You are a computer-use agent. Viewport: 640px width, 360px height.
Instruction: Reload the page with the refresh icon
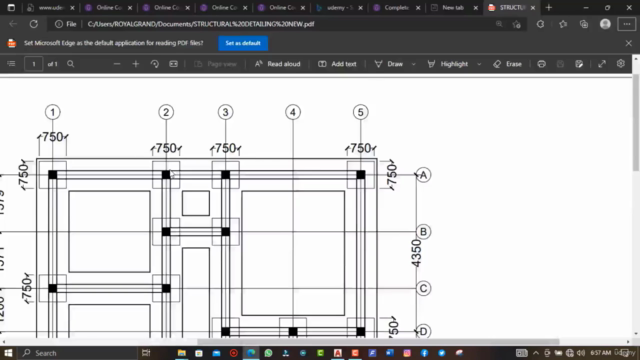pos(34,24)
